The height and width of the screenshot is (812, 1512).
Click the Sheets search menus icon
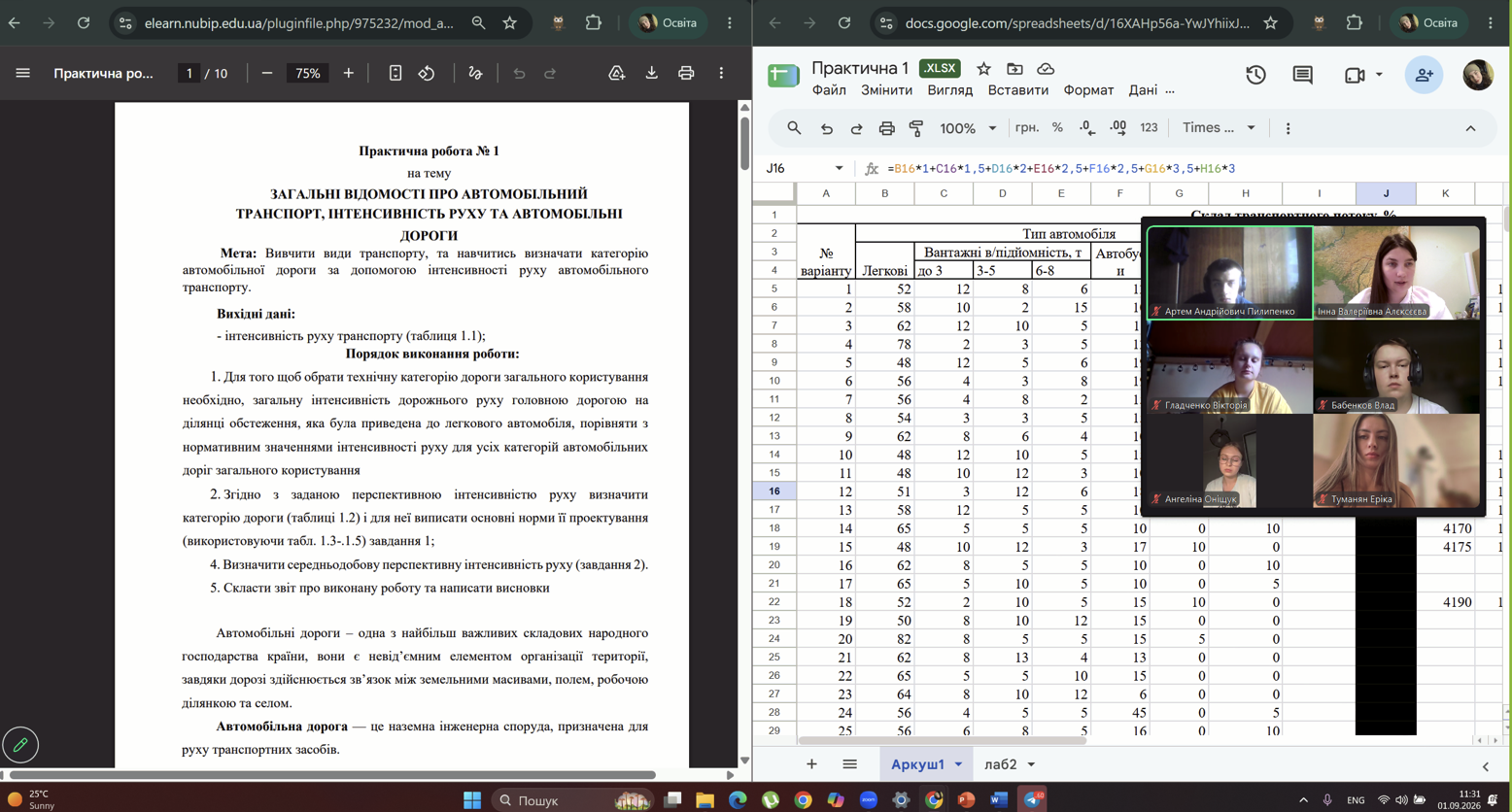click(794, 128)
